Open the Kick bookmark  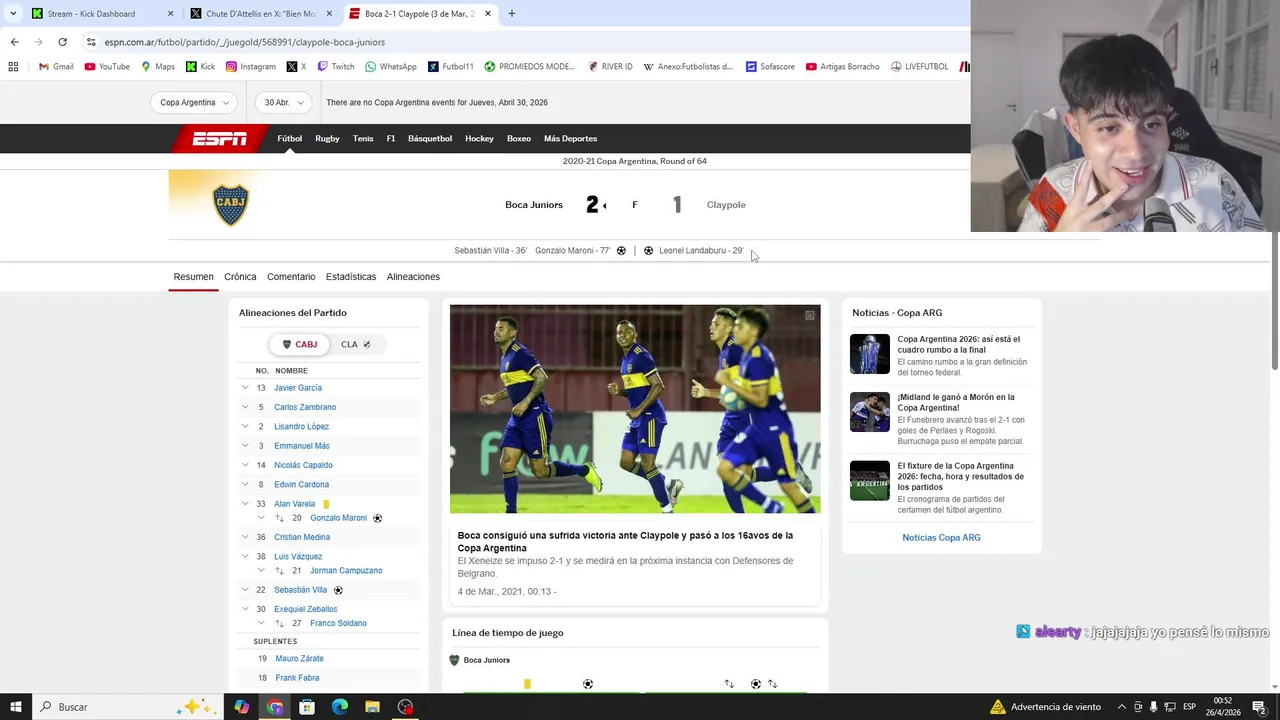pos(200,67)
